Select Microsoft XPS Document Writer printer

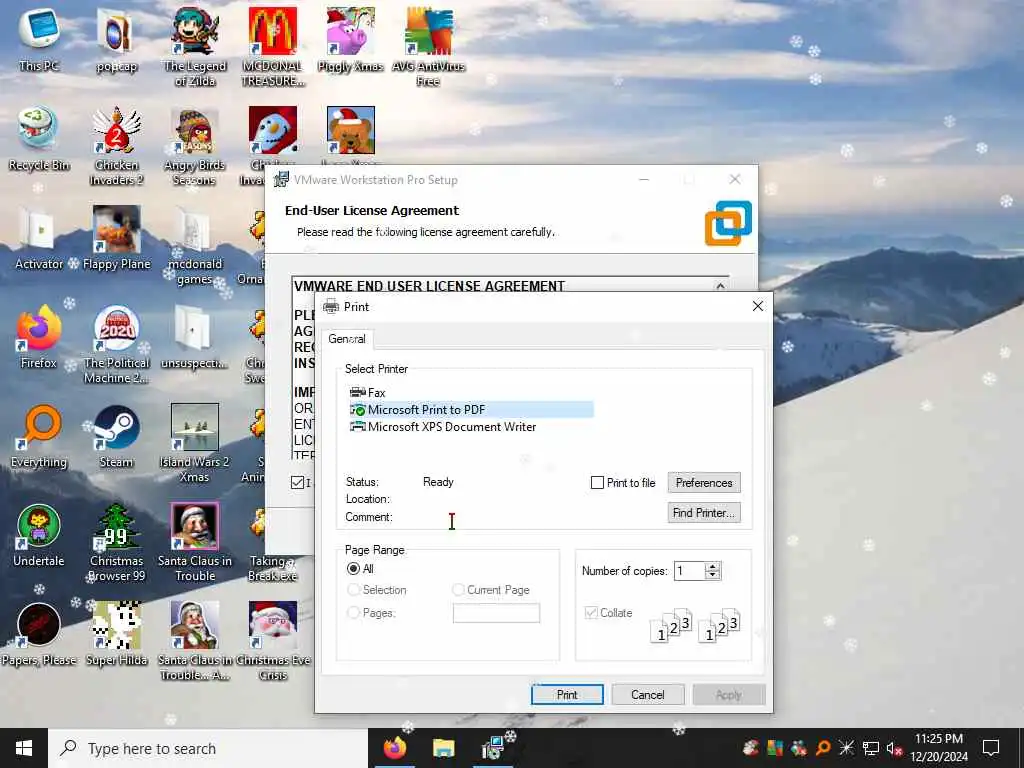coord(443,426)
